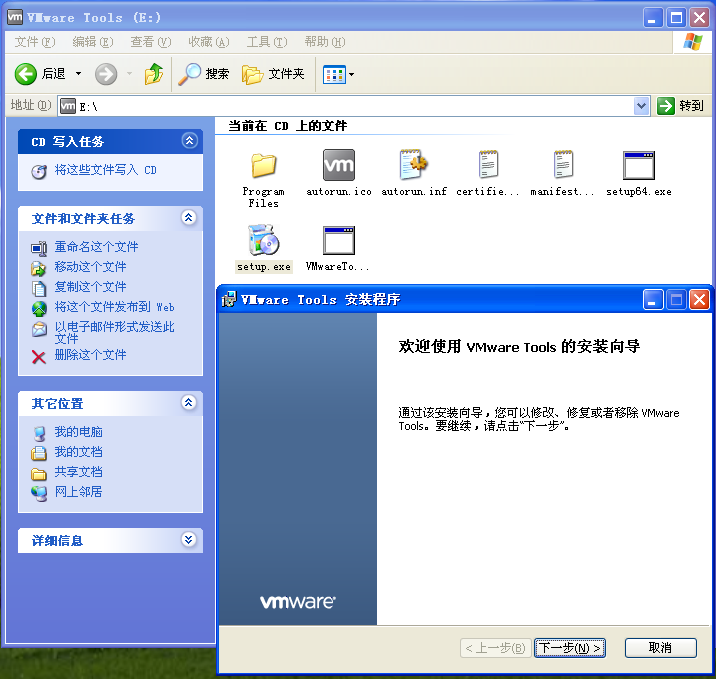The height and width of the screenshot is (679, 716).
Task: Select the autorun.inf file icon
Action: click(x=413, y=164)
